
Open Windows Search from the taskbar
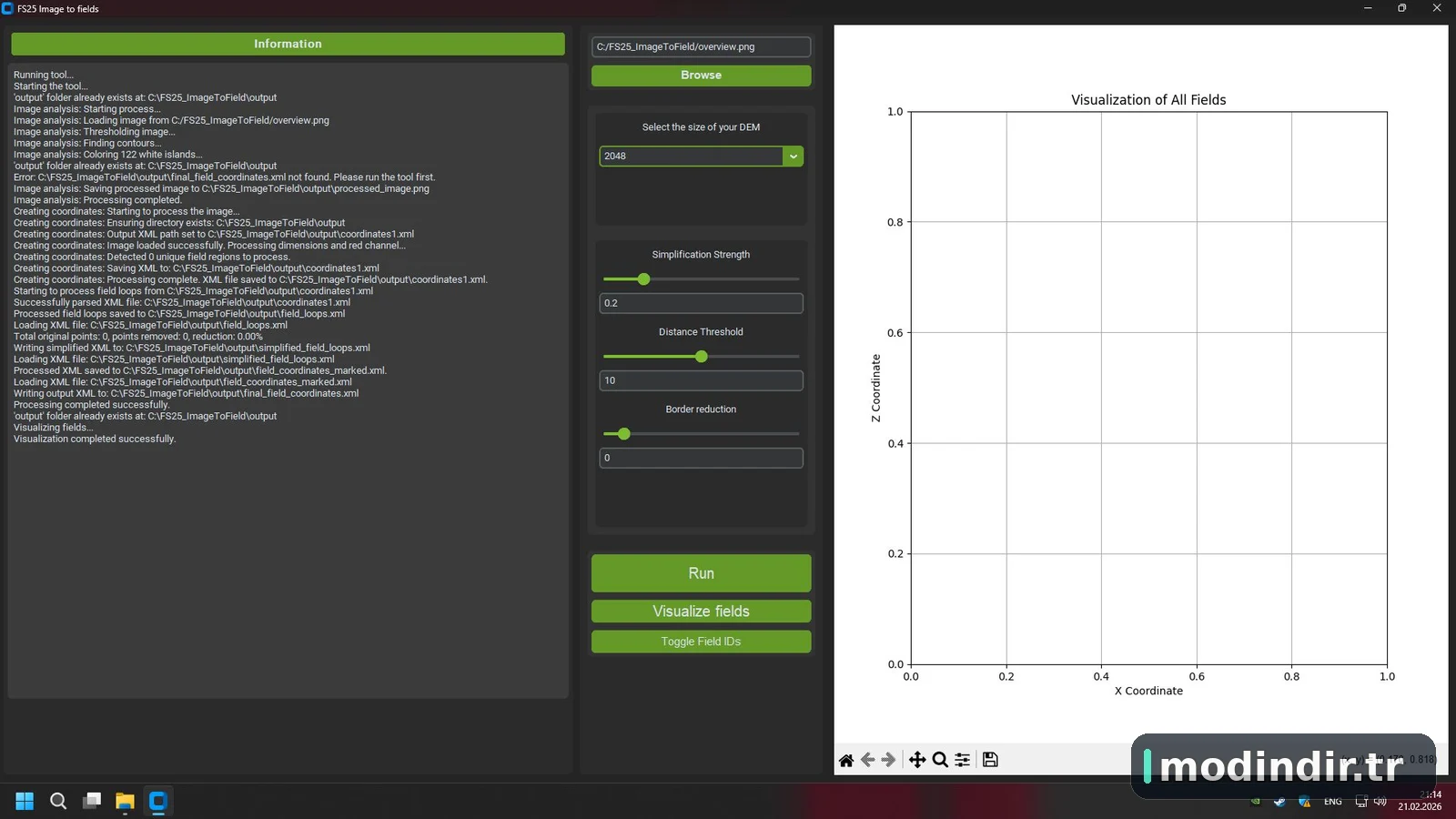pos(58,801)
